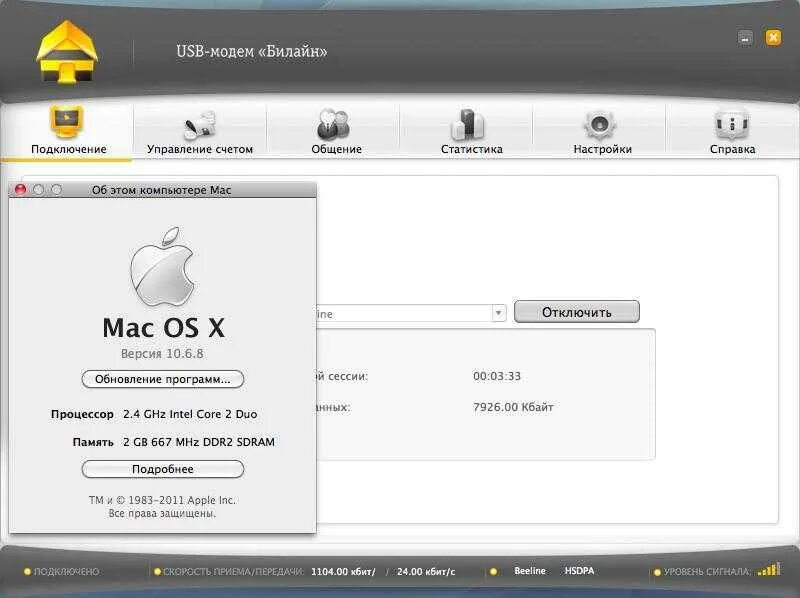Viewport: 800px width, 598px height.
Task: Click the Версия 10.6.8 text
Action: pyautogui.click(x=162, y=354)
